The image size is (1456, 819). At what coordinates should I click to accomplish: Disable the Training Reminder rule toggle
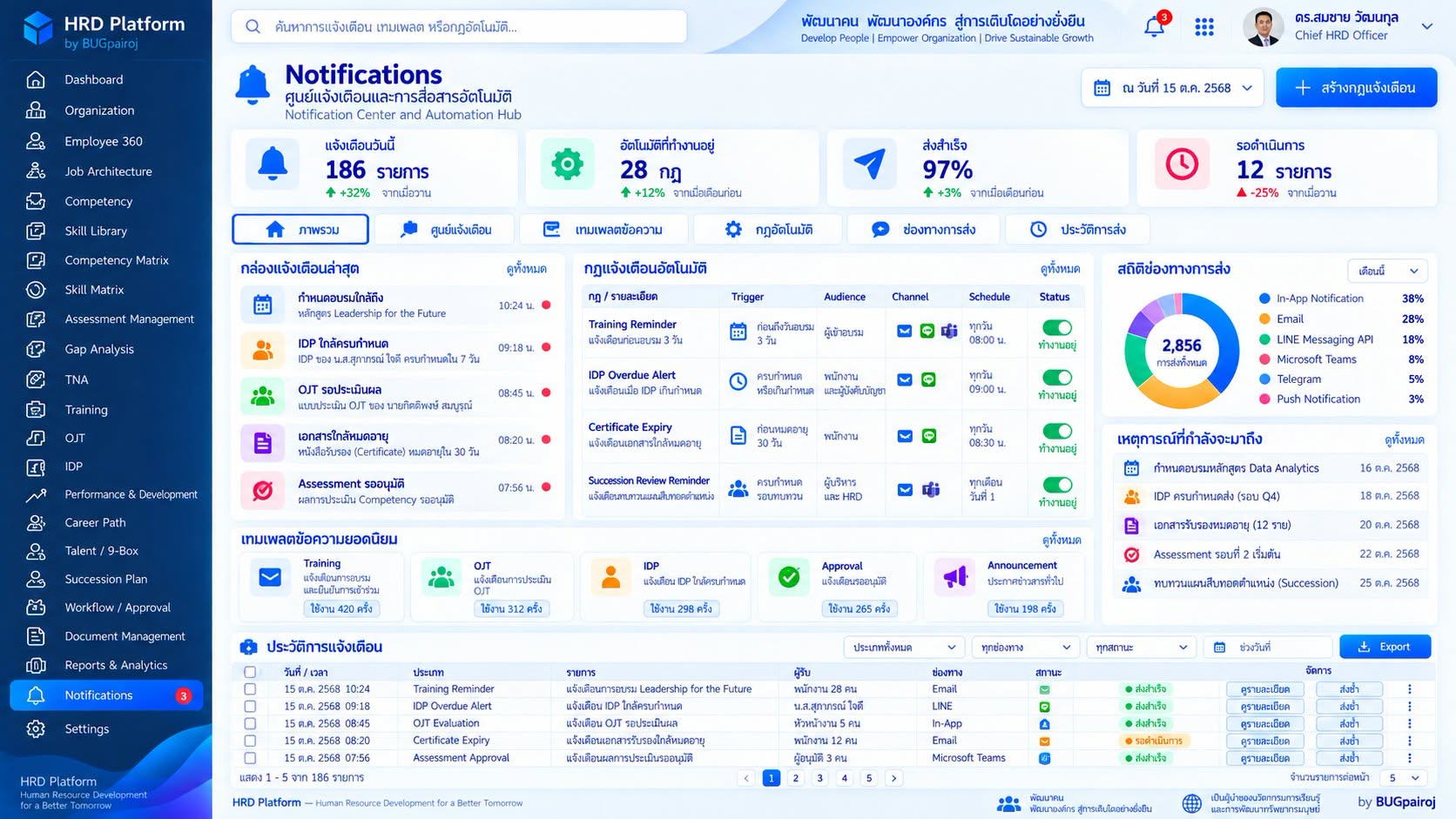[x=1057, y=328]
